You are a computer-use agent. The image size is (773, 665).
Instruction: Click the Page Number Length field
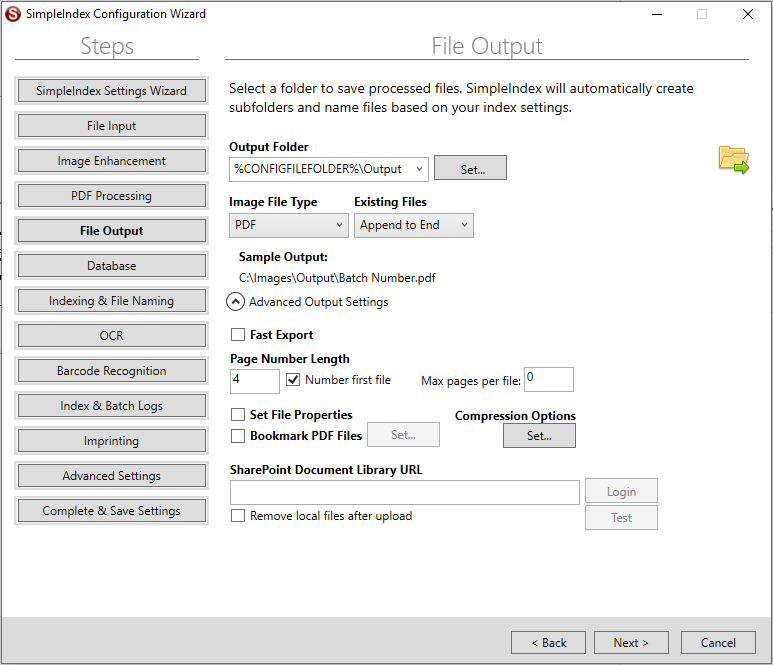(255, 382)
